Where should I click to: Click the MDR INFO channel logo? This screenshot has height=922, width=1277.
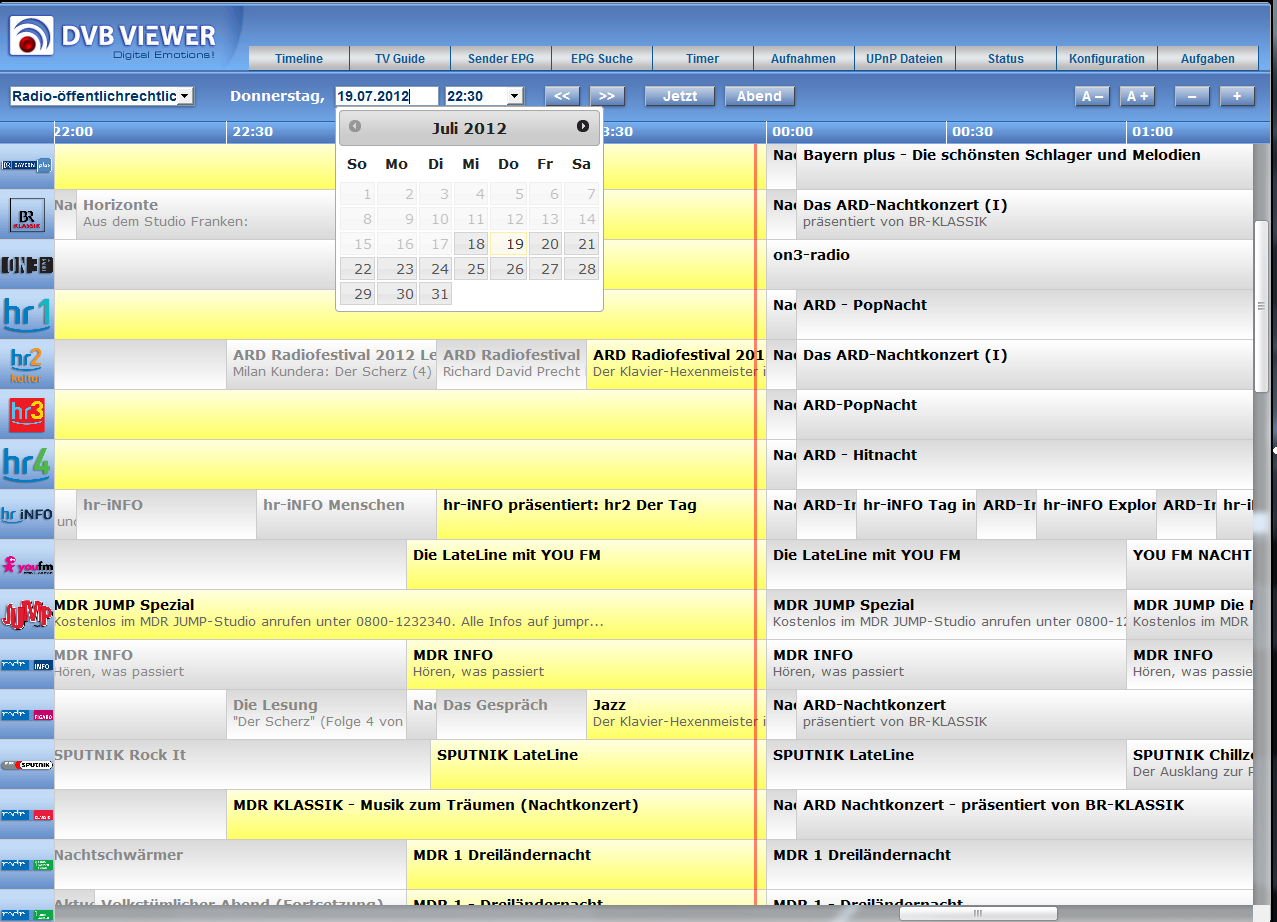click(x=27, y=665)
